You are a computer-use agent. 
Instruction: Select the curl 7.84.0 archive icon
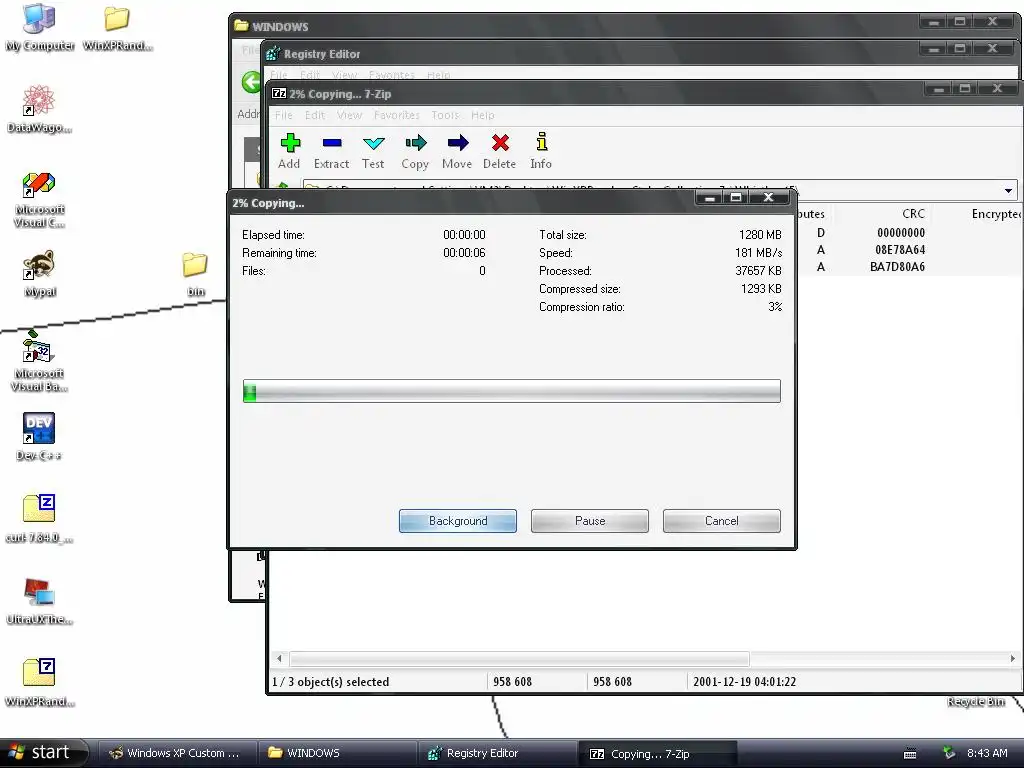coord(39,519)
